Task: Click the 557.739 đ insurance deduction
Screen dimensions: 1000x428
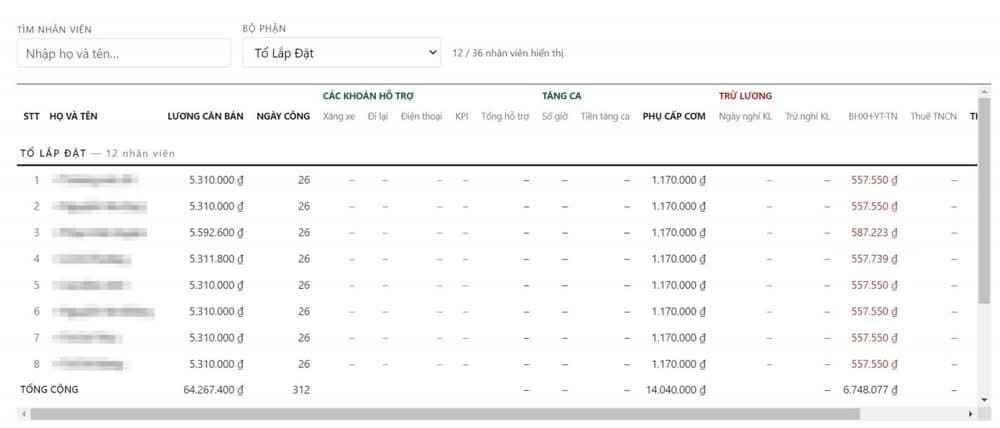Action: click(x=874, y=259)
